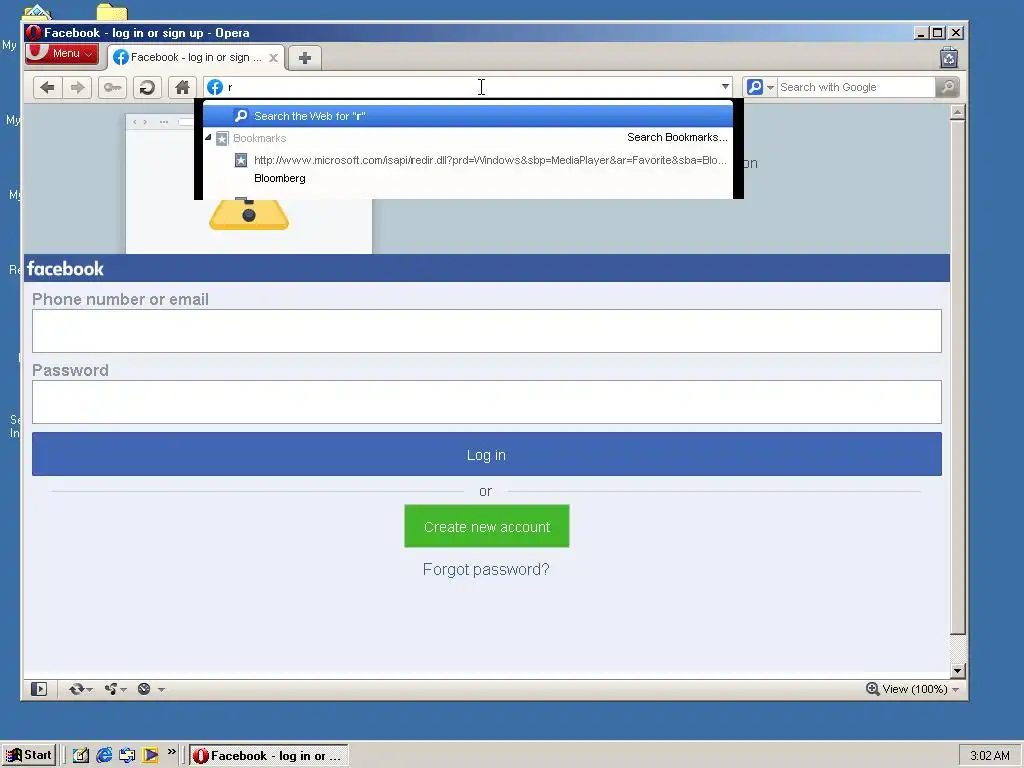Open the search engine selector dropdown
1024x768 pixels.
pos(760,87)
